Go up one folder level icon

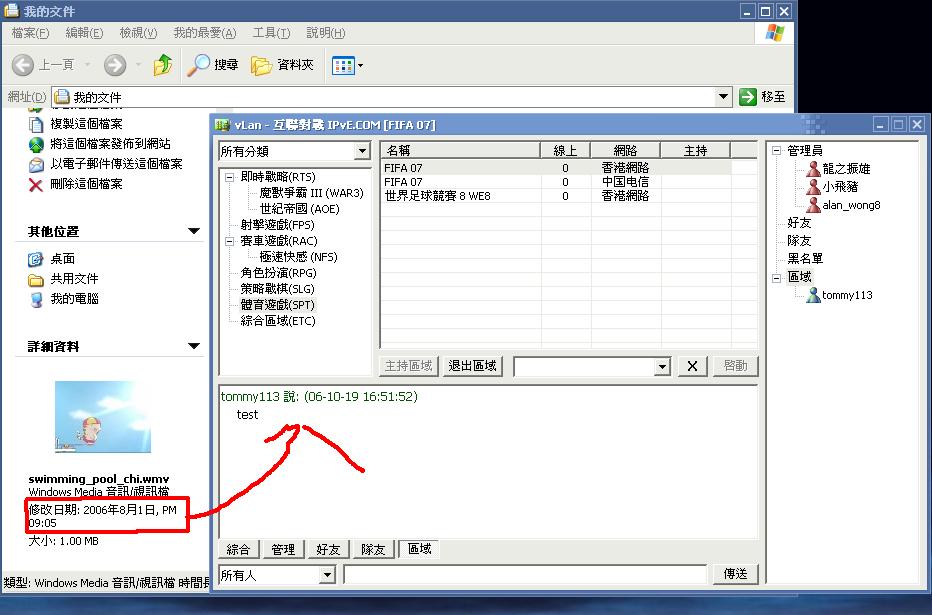pos(163,65)
